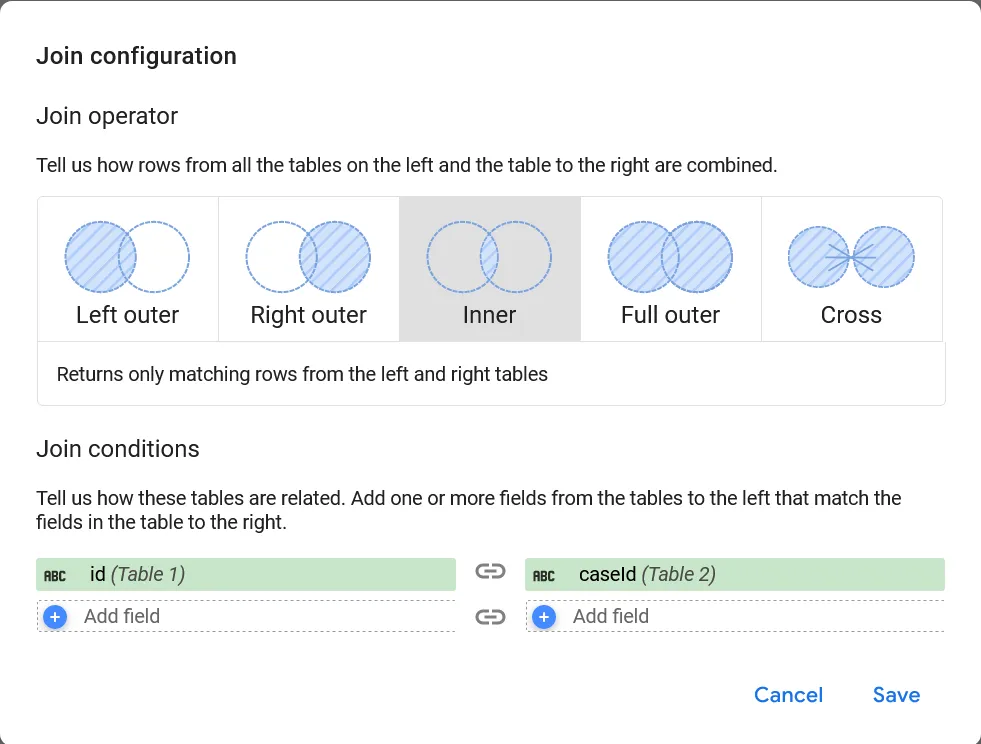Save the join configuration
Screen dimensions: 981x744
tap(896, 695)
